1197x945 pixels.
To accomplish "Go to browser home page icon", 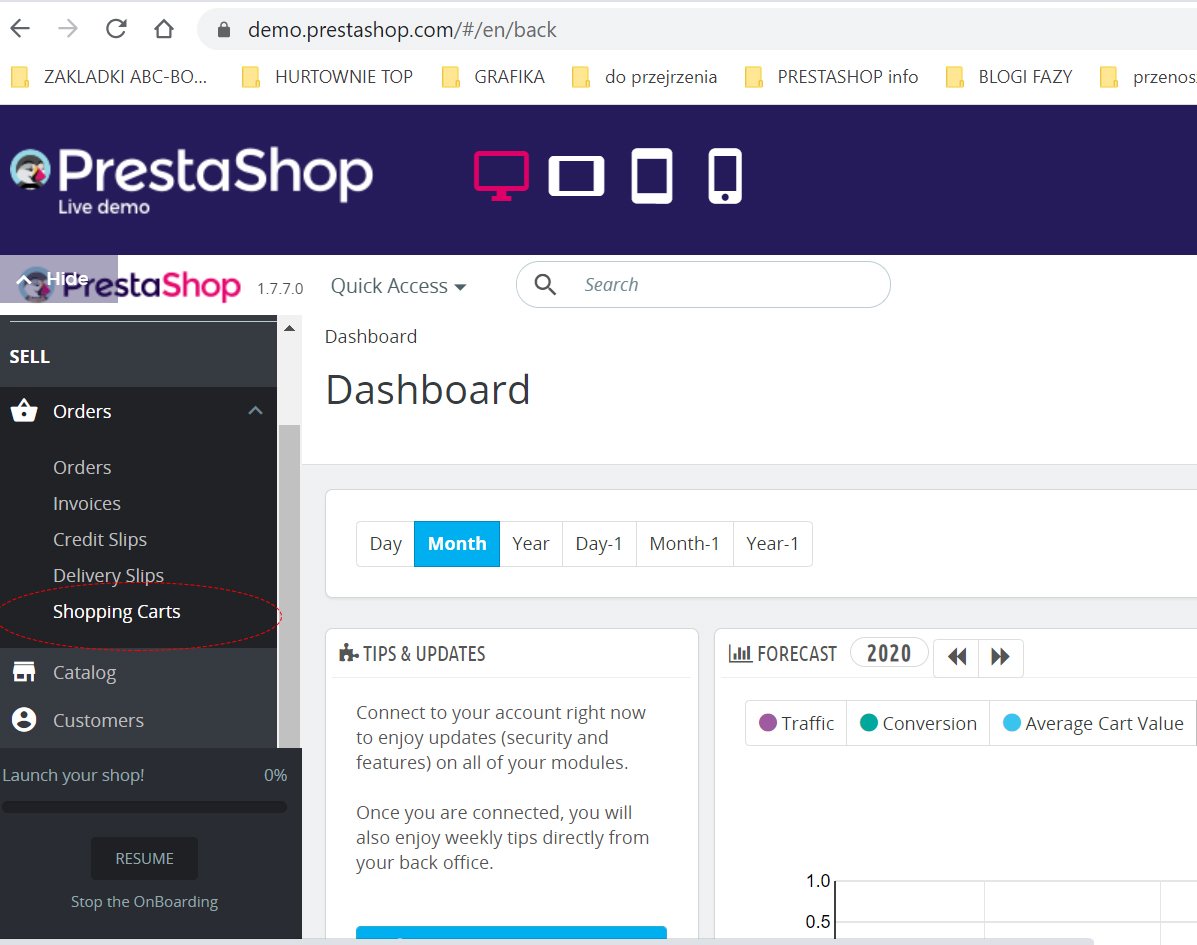I will click(163, 29).
